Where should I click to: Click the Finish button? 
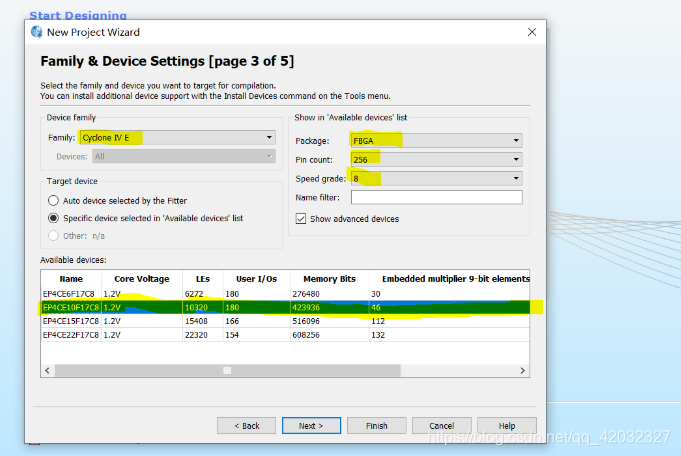[x=377, y=426]
